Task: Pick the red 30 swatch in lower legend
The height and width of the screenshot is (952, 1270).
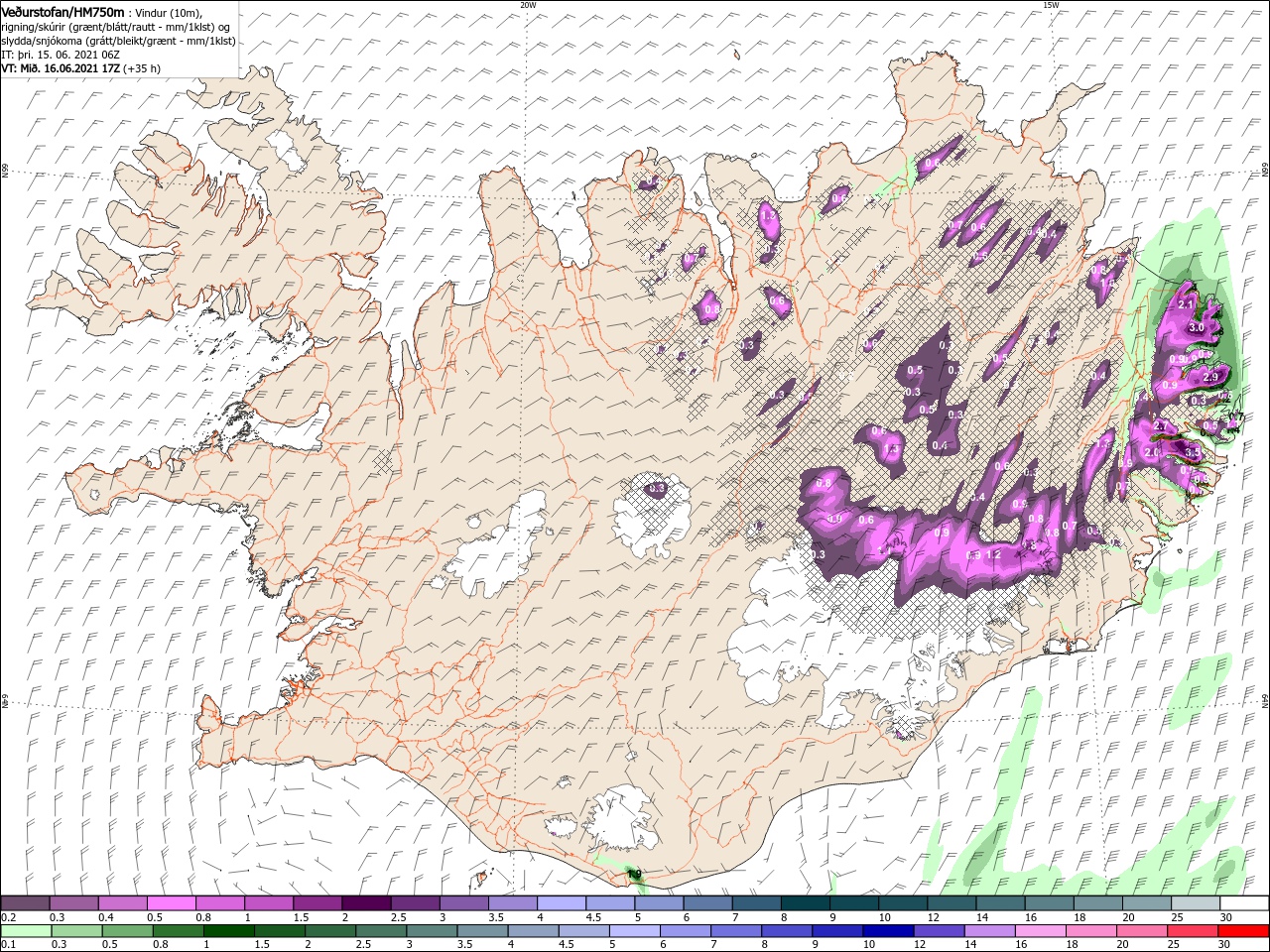Action: pyautogui.click(x=1243, y=931)
